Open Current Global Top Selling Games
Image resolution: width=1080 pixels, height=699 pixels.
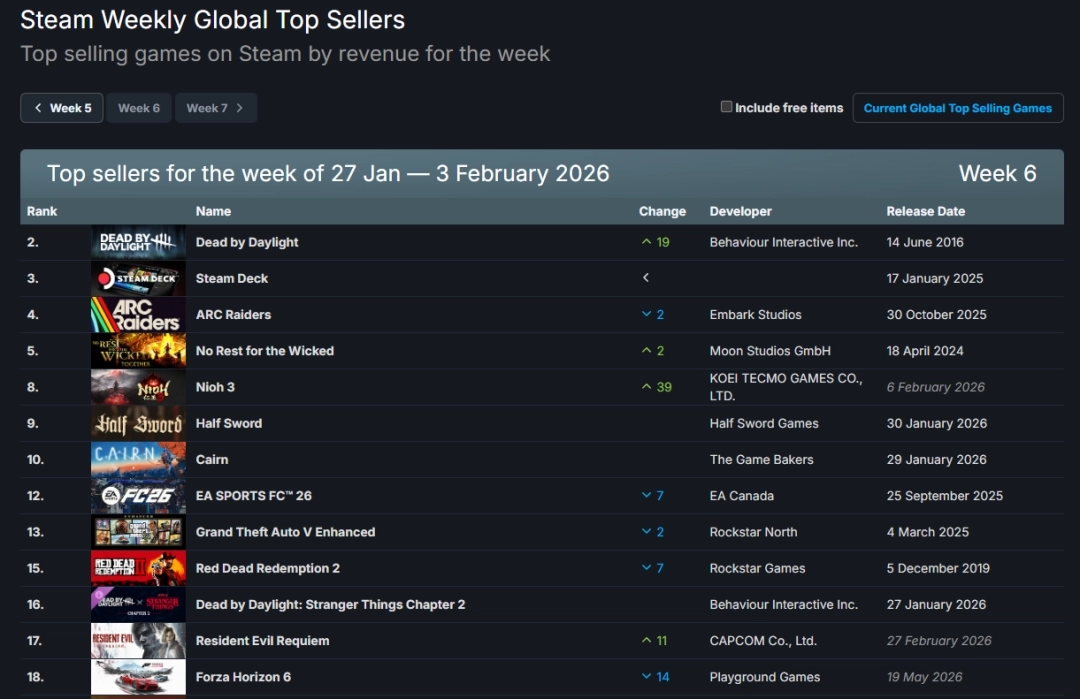[x=957, y=108]
